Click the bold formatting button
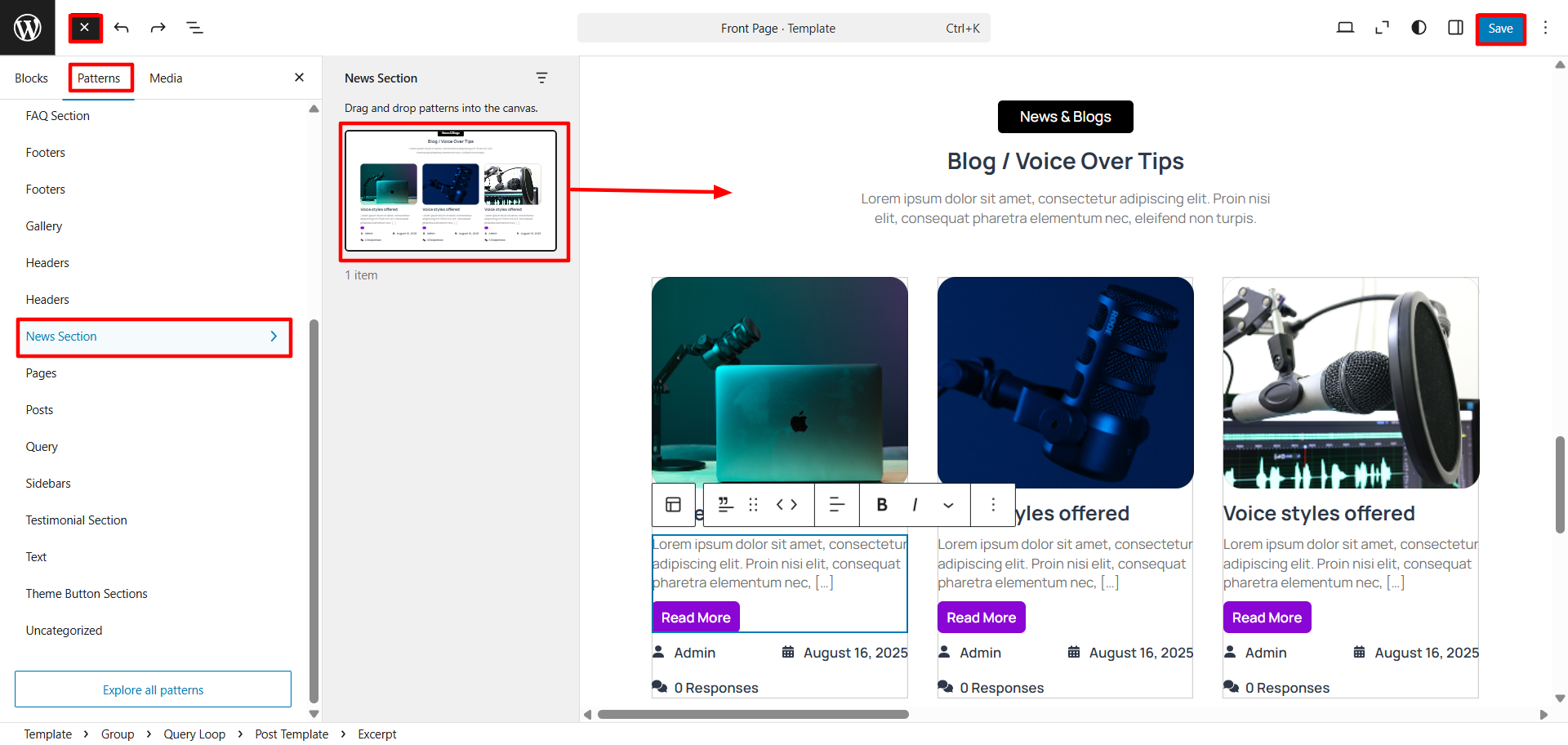This screenshot has width=1568, height=745. coord(882,505)
